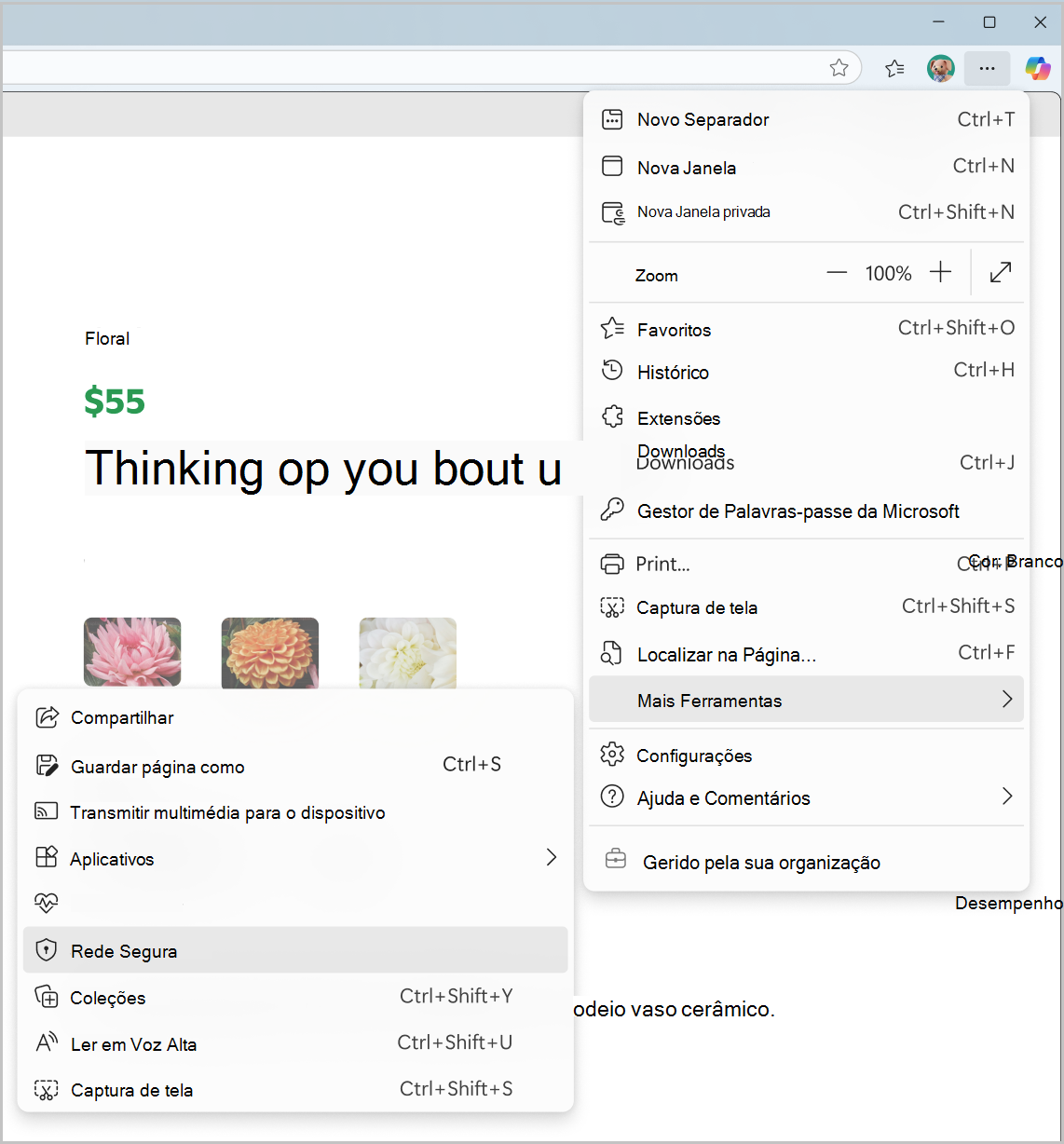
Task: Choose Transmitir multimédia para o dispositivo
Action: [x=295, y=811]
